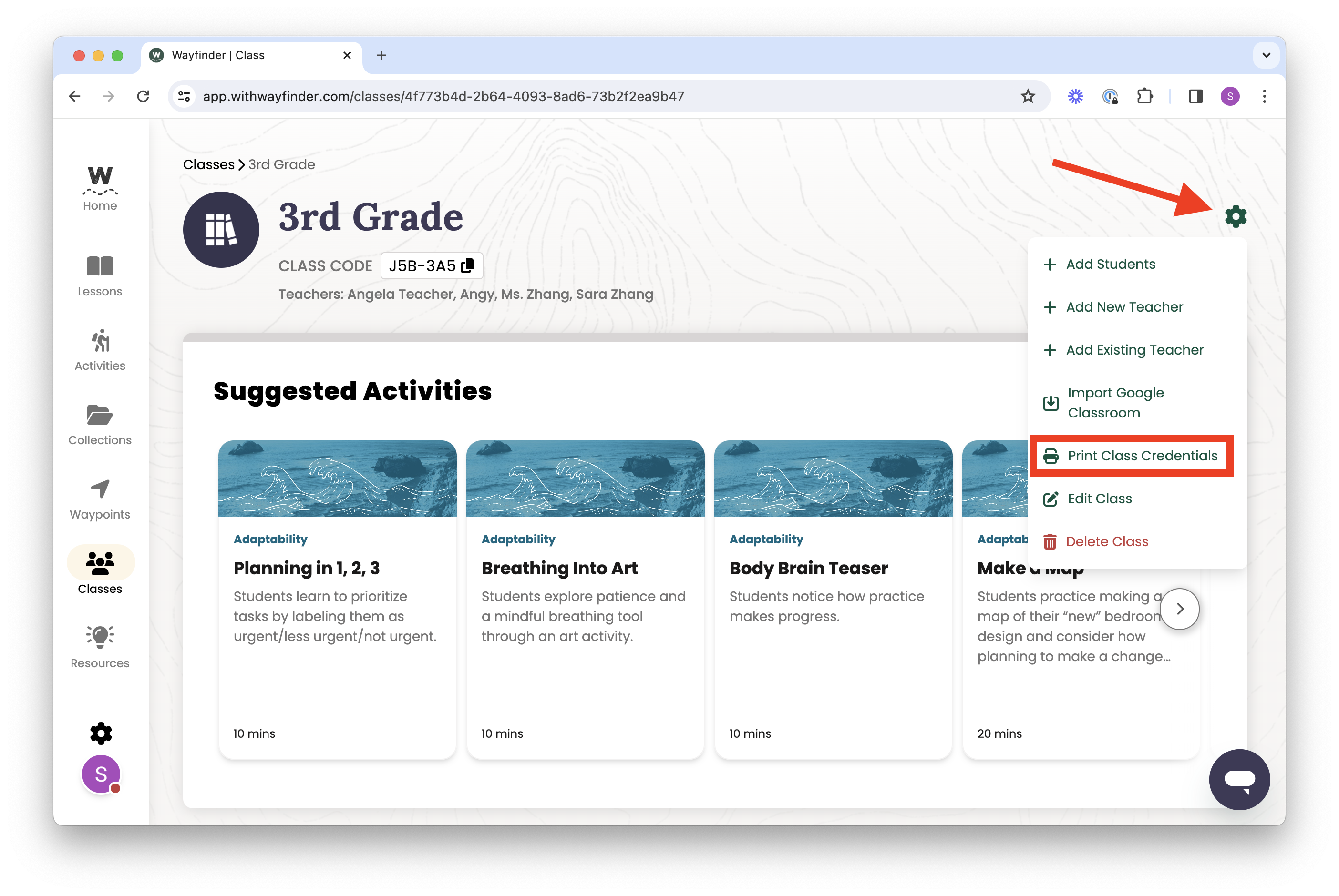Screen dimensions: 1339x896
Task: Click the browser forward arrow
Action: [x=109, y=96]
